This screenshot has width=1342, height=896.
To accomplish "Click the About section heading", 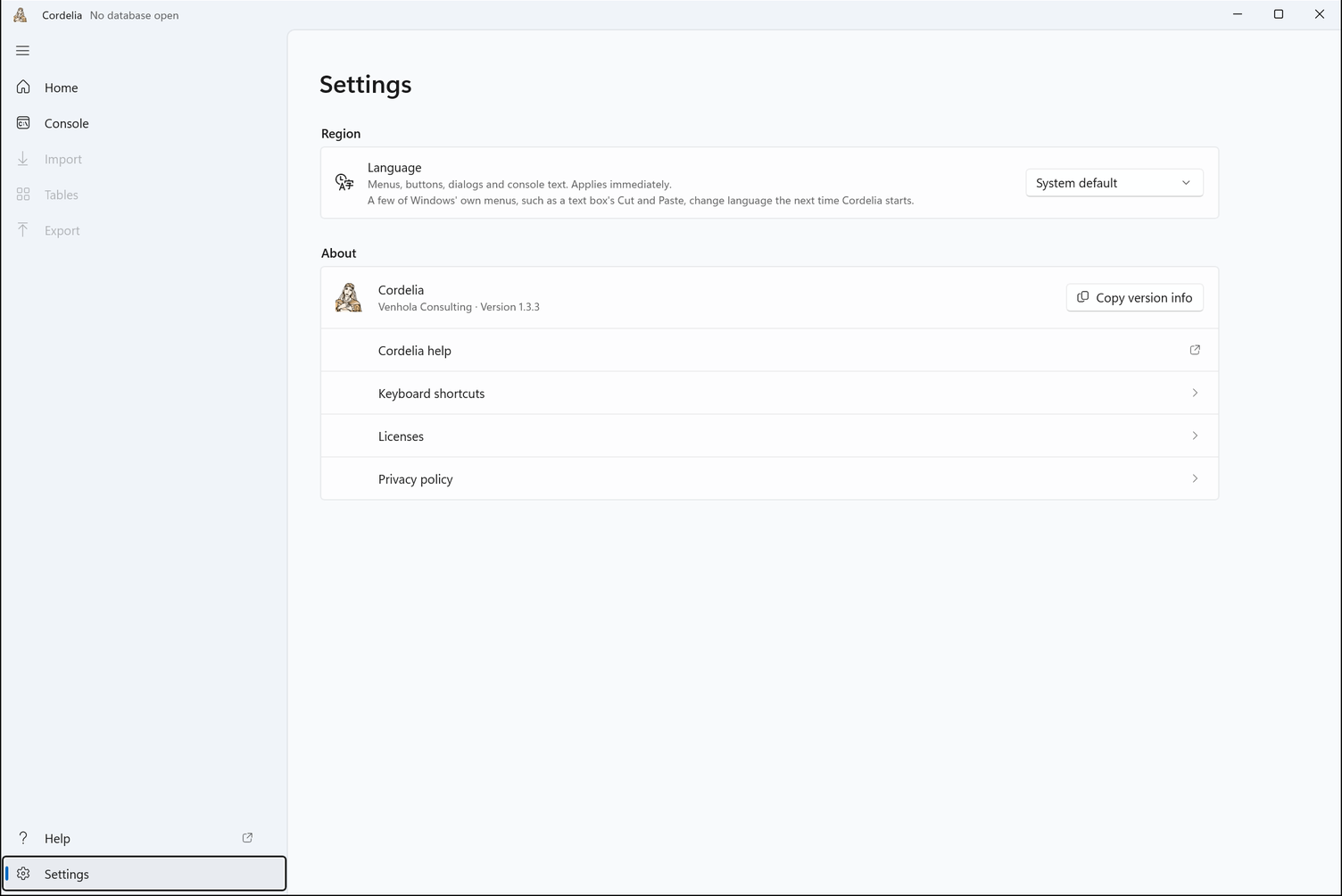I will click(339, 253).
